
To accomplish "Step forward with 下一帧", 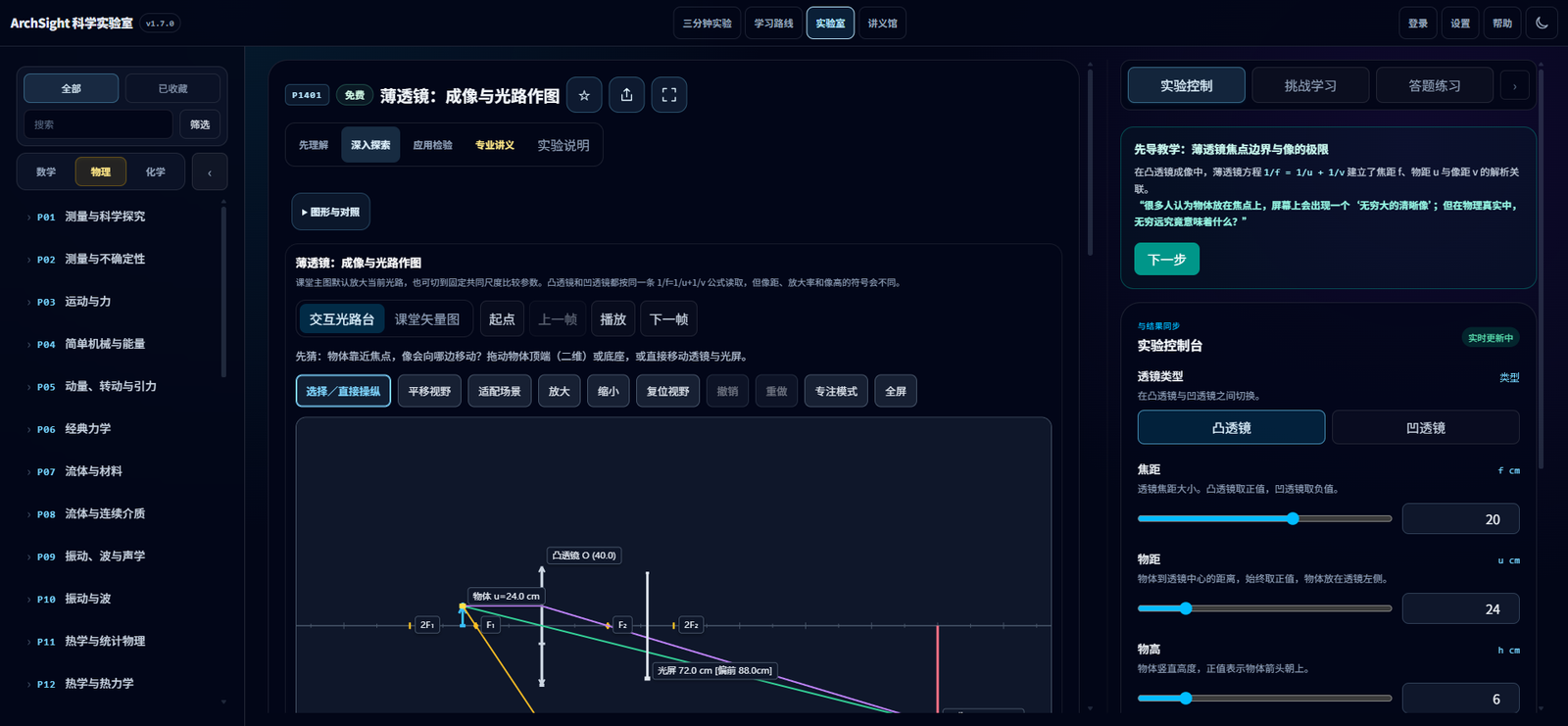I will [x=669, y=319].
